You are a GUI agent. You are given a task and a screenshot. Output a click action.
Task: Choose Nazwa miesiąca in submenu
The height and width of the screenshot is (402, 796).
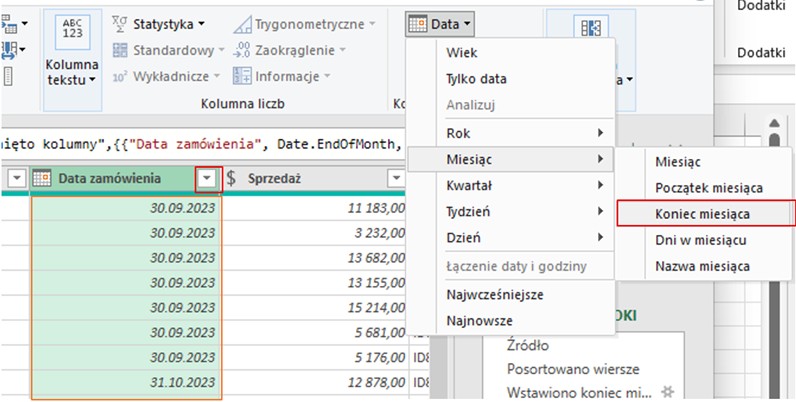point(705,266)
